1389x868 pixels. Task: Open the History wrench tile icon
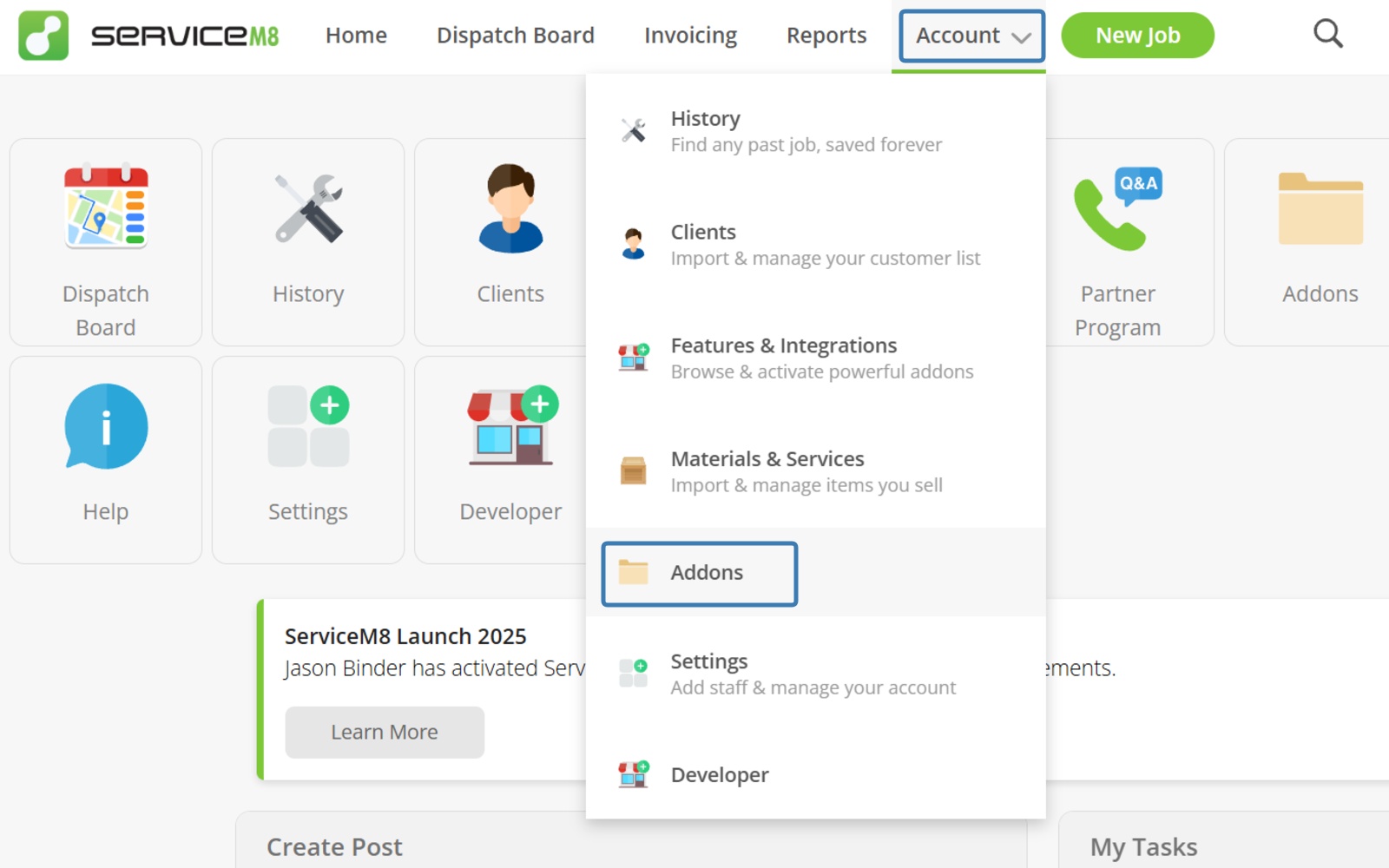[308, 208]
